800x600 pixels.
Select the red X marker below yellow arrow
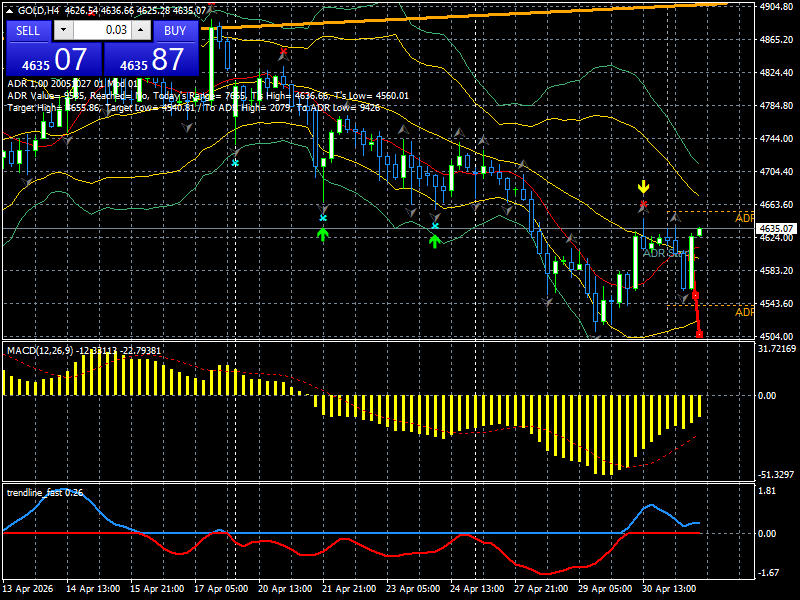click(643, 204)
